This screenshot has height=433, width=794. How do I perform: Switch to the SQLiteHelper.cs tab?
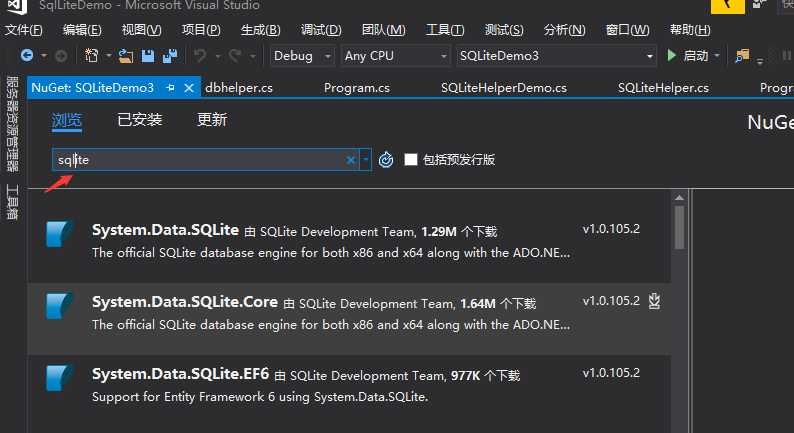[663, 88]
